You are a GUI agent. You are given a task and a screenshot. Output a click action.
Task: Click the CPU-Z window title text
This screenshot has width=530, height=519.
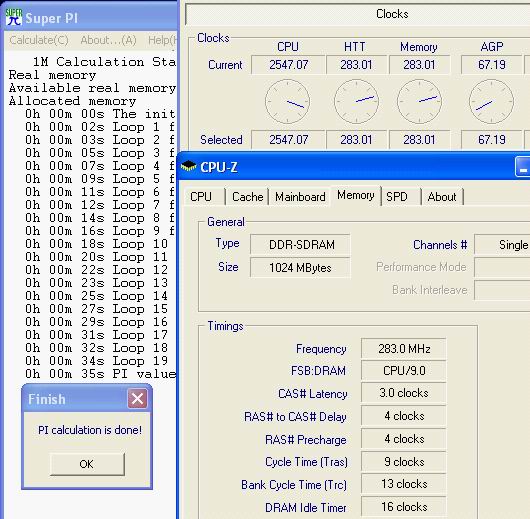(x=219, y=167)
